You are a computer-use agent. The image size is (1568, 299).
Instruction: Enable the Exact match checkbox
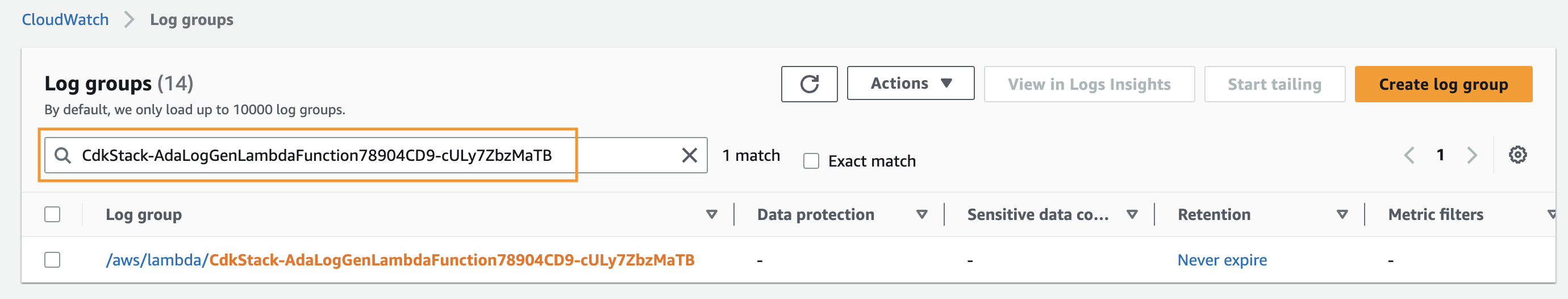[811, 161]
